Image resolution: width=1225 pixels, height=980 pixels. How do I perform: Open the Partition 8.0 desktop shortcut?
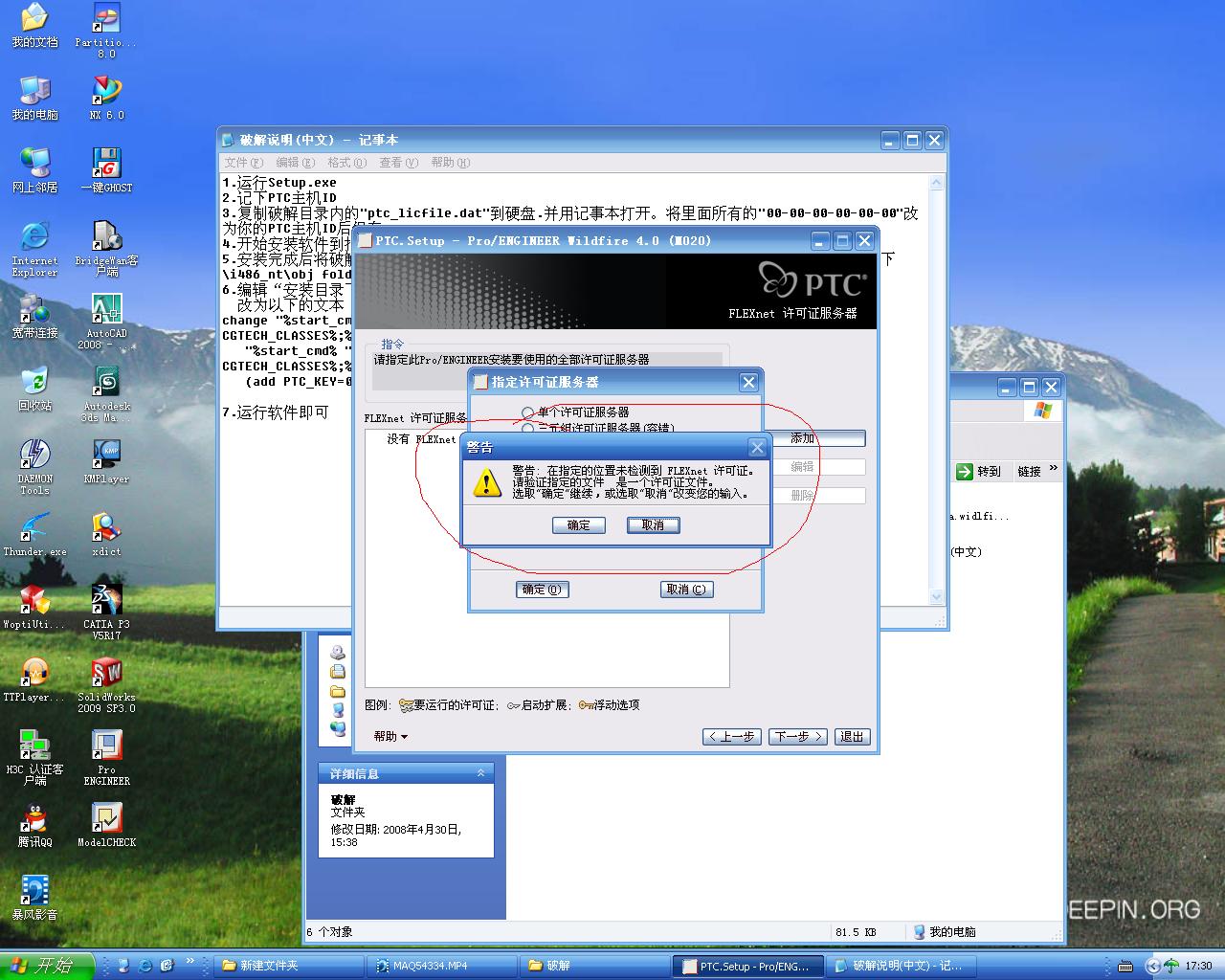(x=107, y=30)
